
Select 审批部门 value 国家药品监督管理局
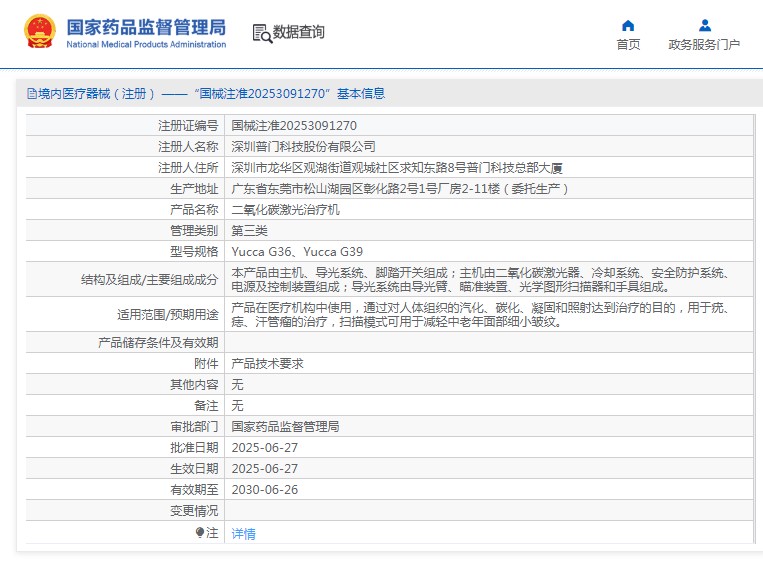(x=285, y=427)
